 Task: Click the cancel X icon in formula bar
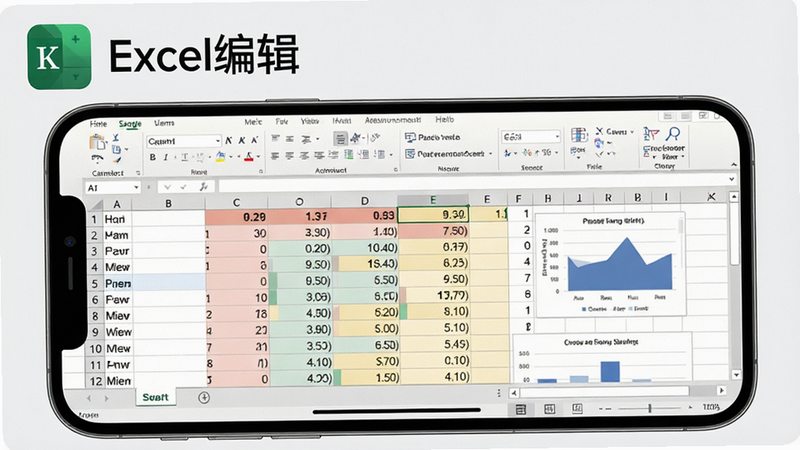(167, 187)
